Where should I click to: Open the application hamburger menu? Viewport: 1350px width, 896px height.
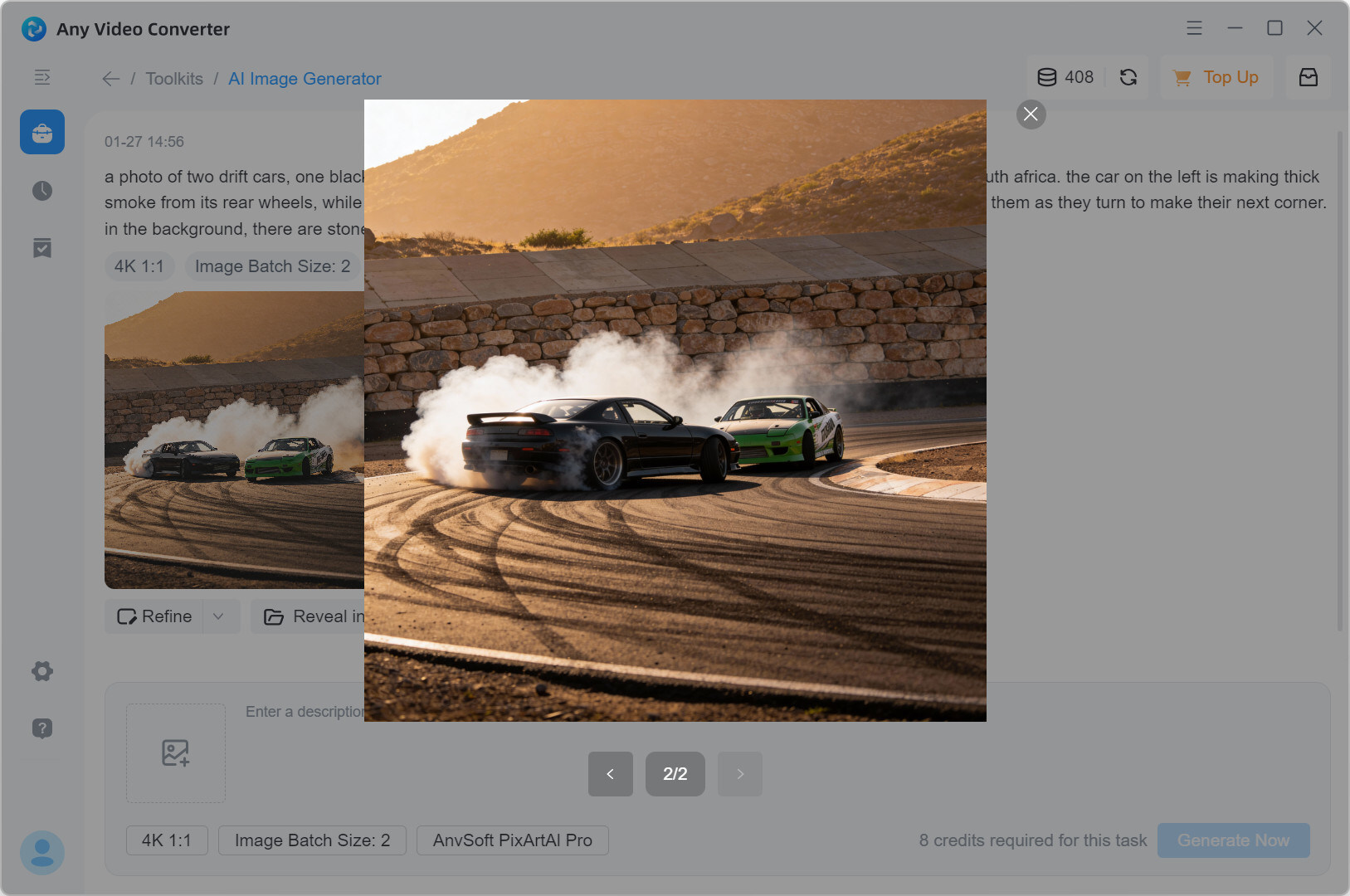pos(1194,28)
